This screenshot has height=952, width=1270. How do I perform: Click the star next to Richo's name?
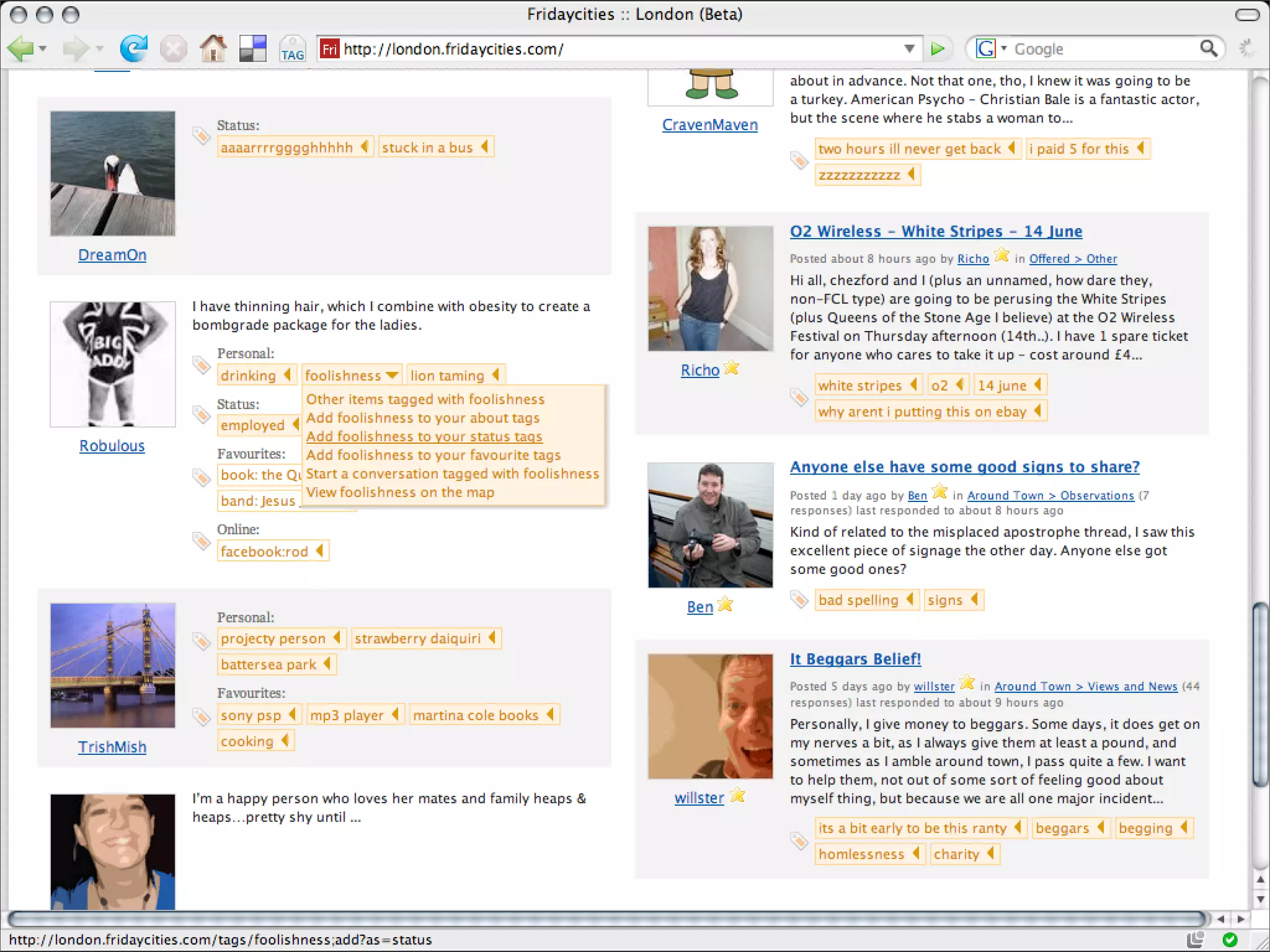732,368
